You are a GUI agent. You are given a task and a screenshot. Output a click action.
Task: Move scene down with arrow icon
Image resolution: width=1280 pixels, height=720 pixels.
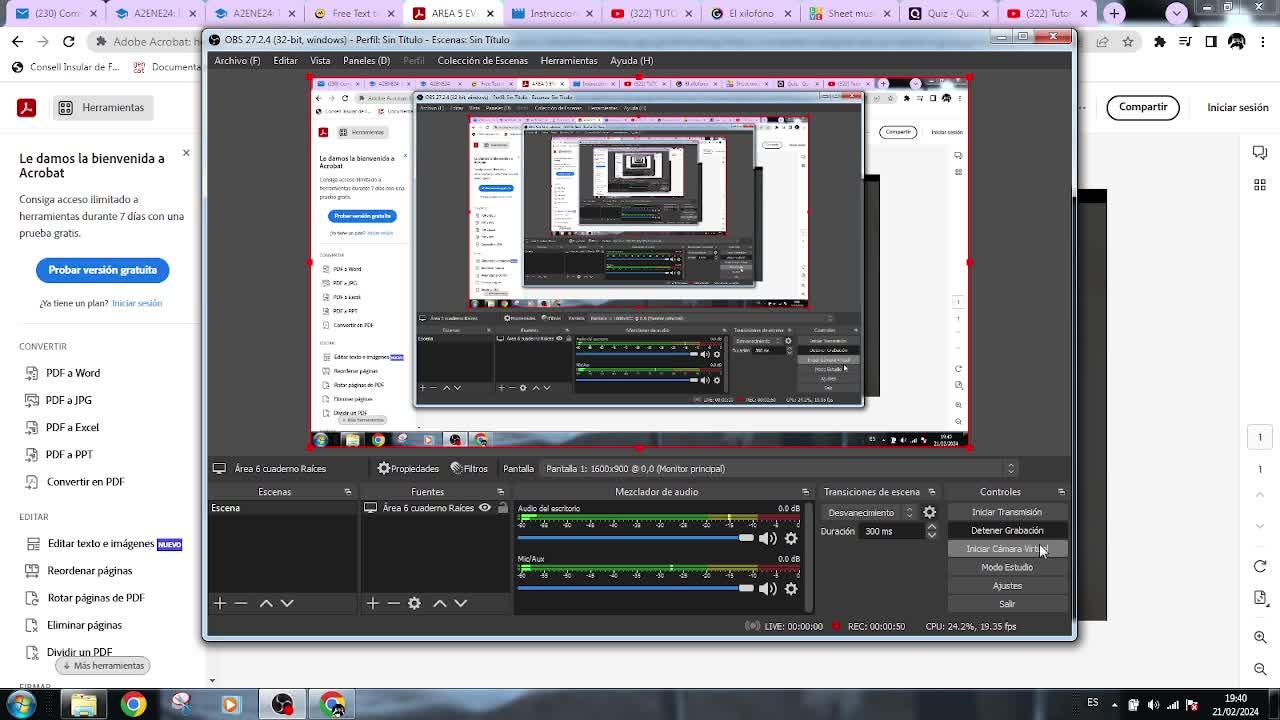287,603
